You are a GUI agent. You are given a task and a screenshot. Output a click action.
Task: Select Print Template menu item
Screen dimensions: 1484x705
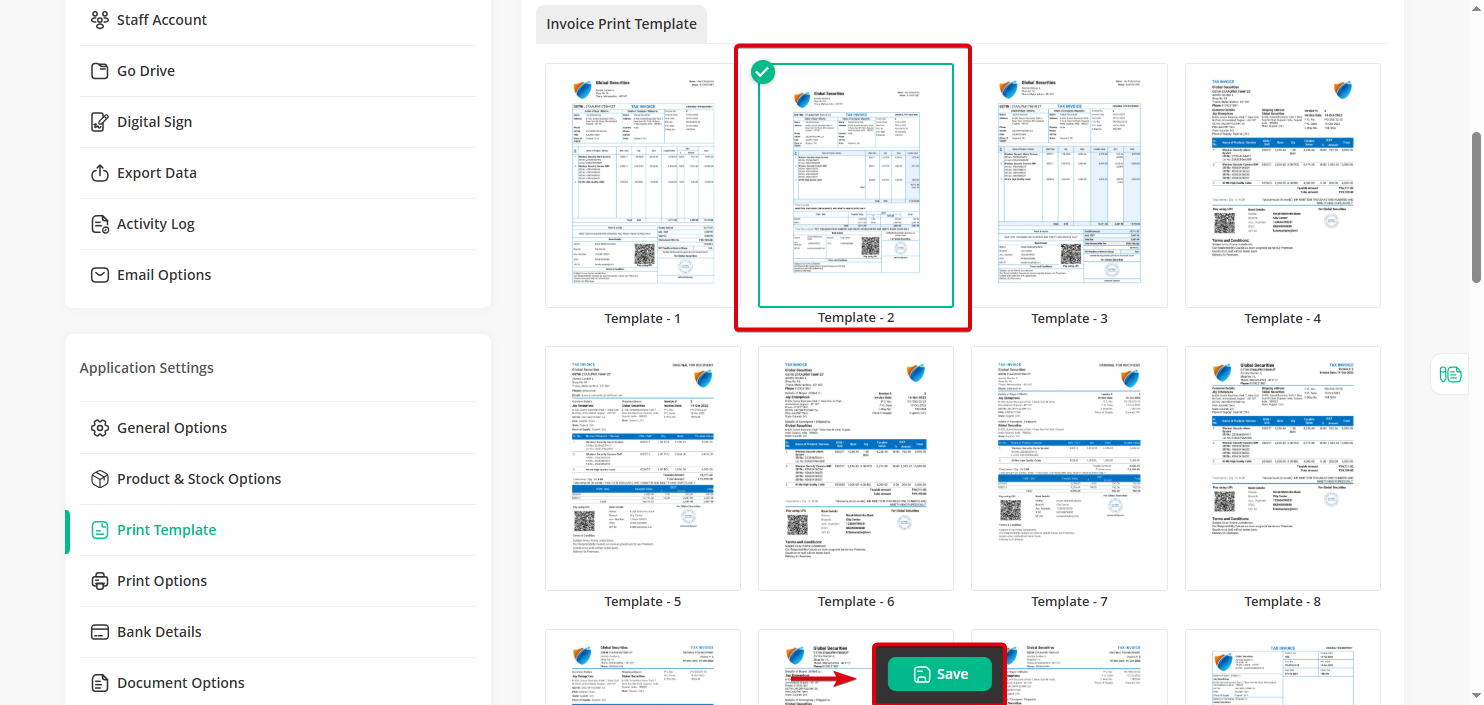point(278,530)
